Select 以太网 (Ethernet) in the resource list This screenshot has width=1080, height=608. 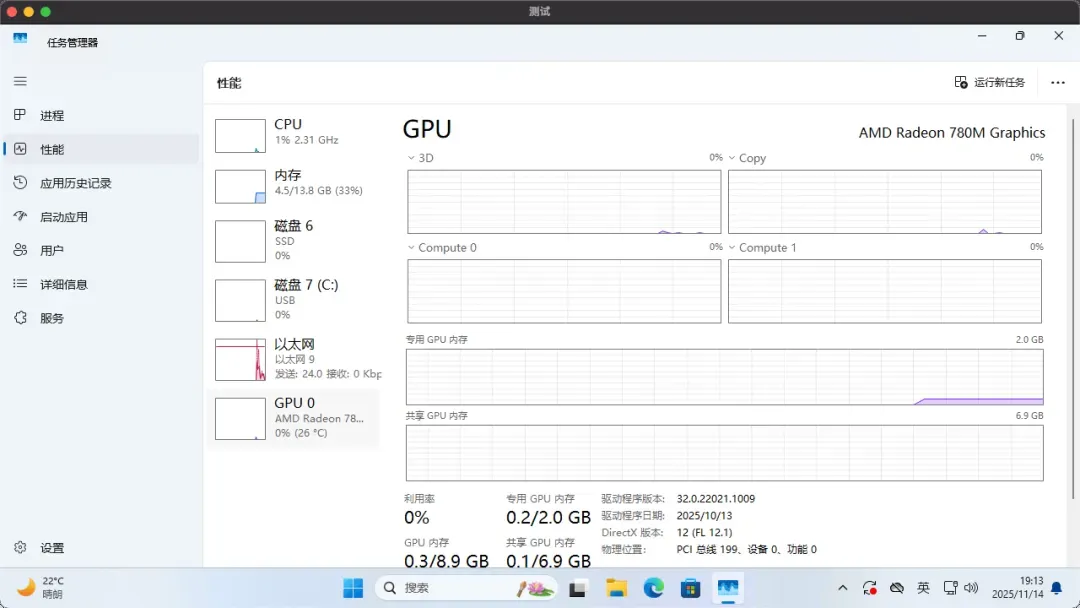pyautogui.click(x=296, y=359)
